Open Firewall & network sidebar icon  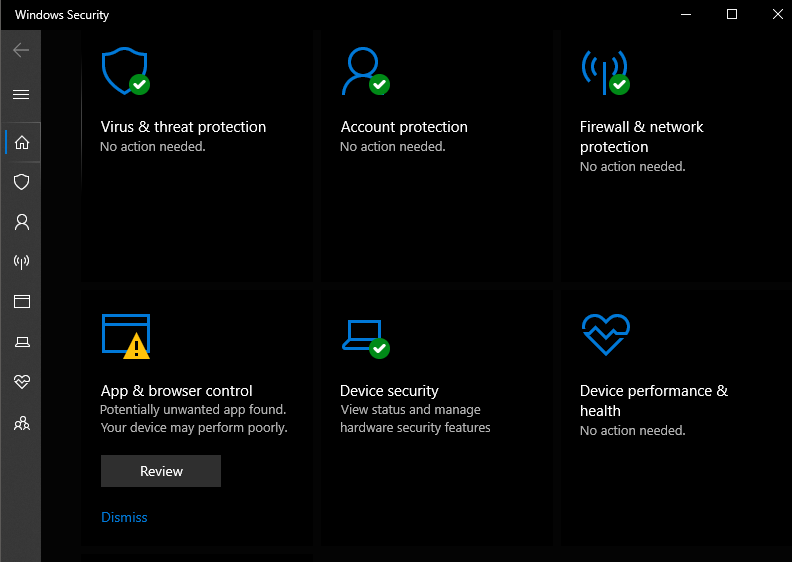pyautogui.click(x=21, y=262)
